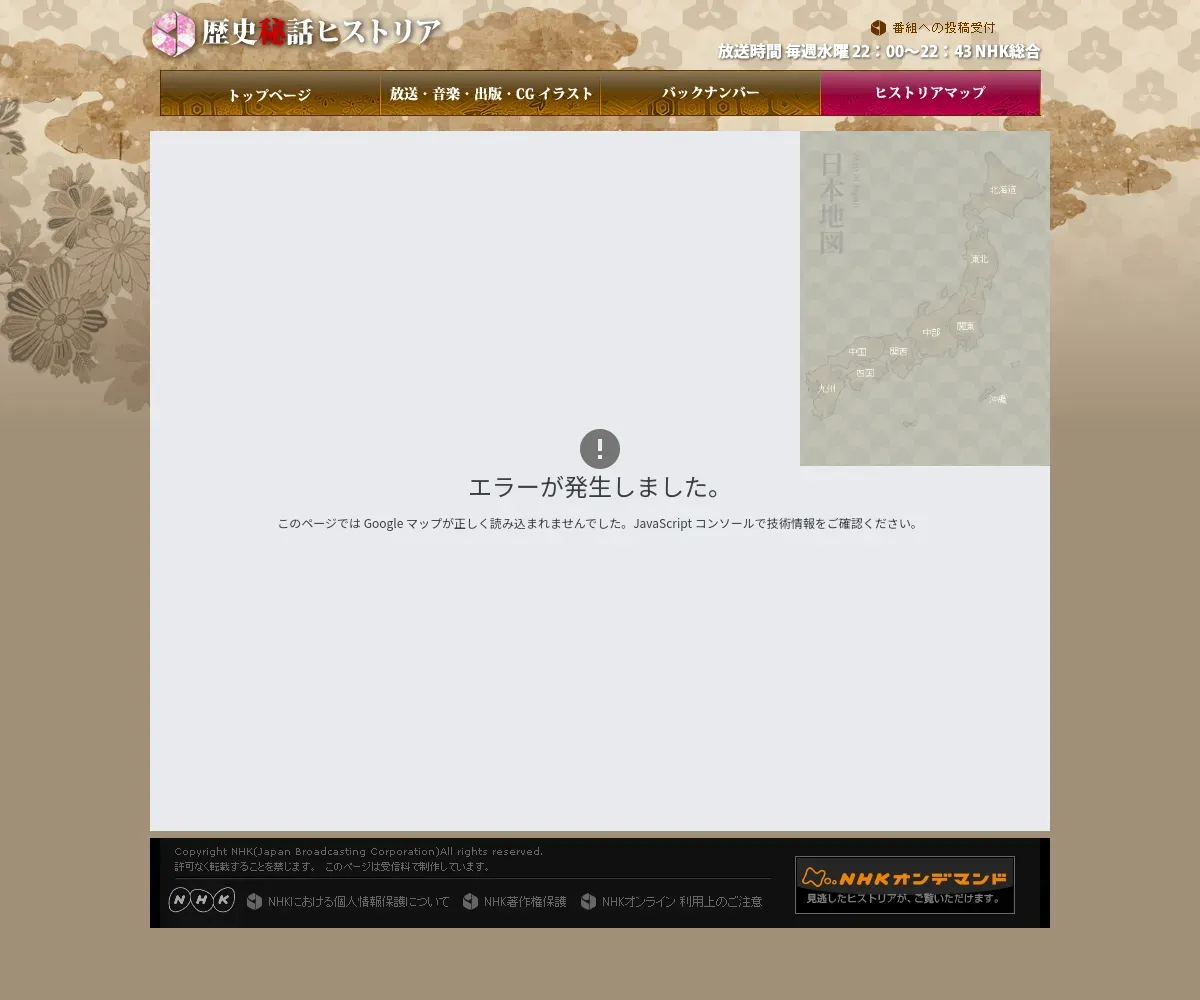Click the 日本地図 map title
Screen dimensions: 1200x1000
coord(832,204)
